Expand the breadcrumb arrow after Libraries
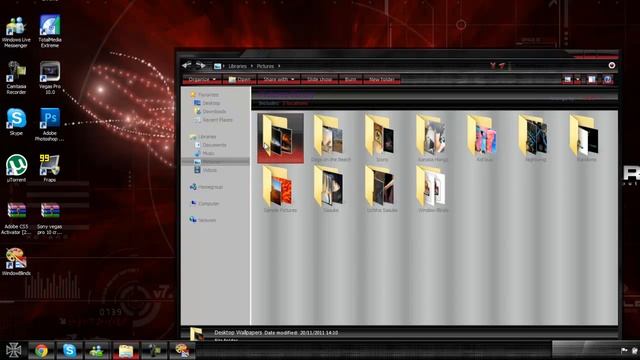Image resolution: width=640 pixels, height=360 pixels. [252, 66]
